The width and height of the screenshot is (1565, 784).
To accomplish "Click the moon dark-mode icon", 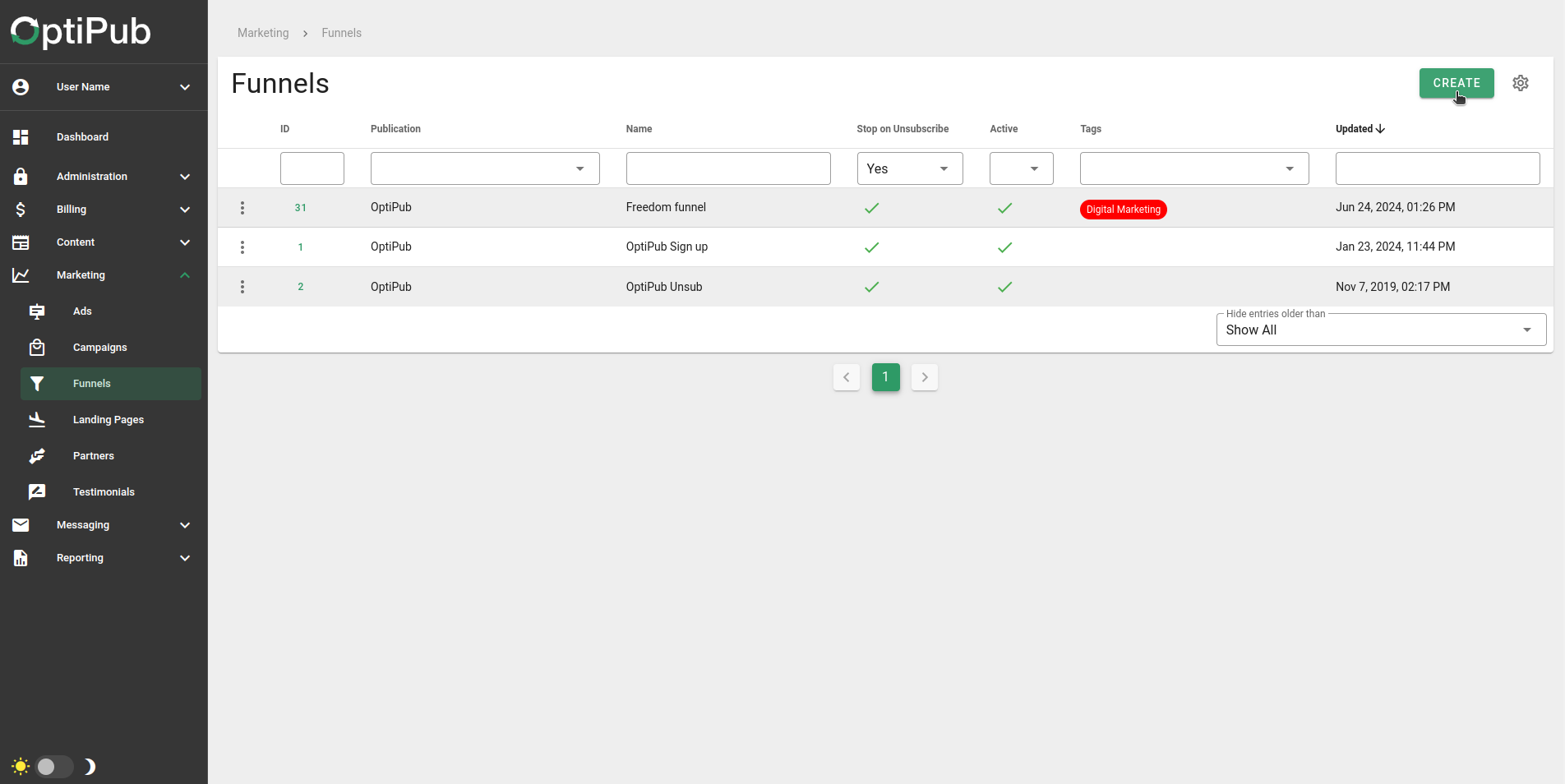I will pos(90,767).
